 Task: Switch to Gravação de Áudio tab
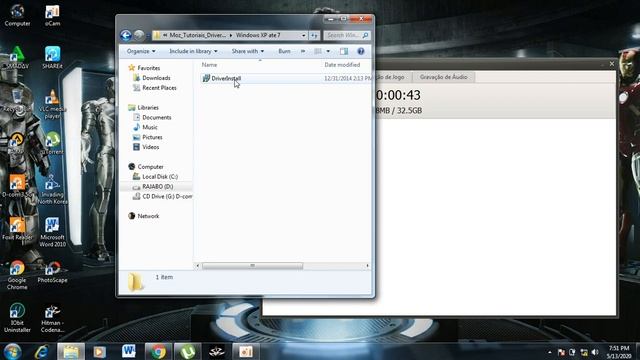pos(443,77)
